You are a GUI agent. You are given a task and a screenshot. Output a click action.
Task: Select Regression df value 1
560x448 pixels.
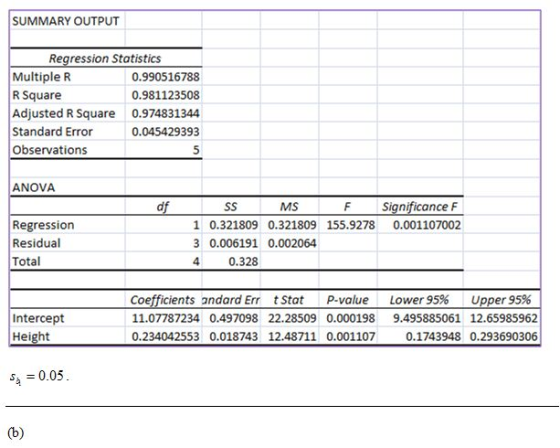196,225
